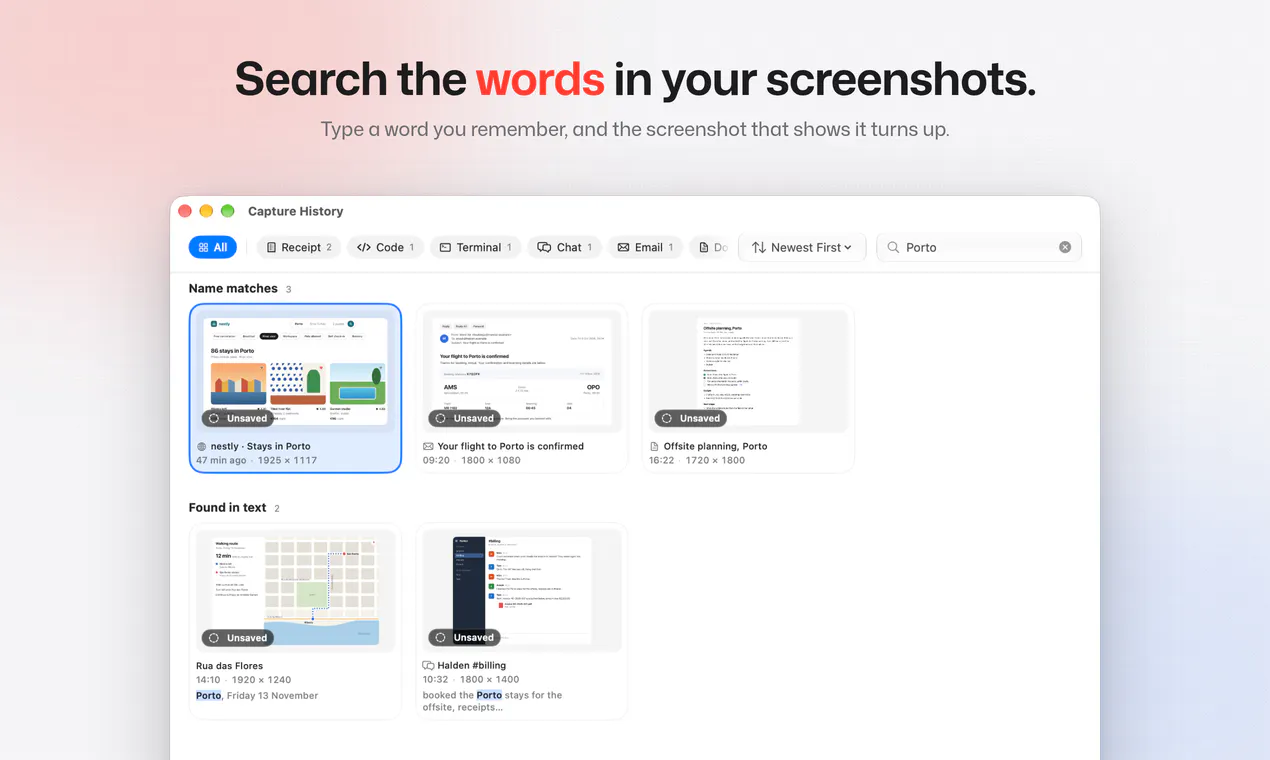Open the Rua das Flores map thumbnail
The height and width of the screenshot is (760, 1270).
click(295, 590)
